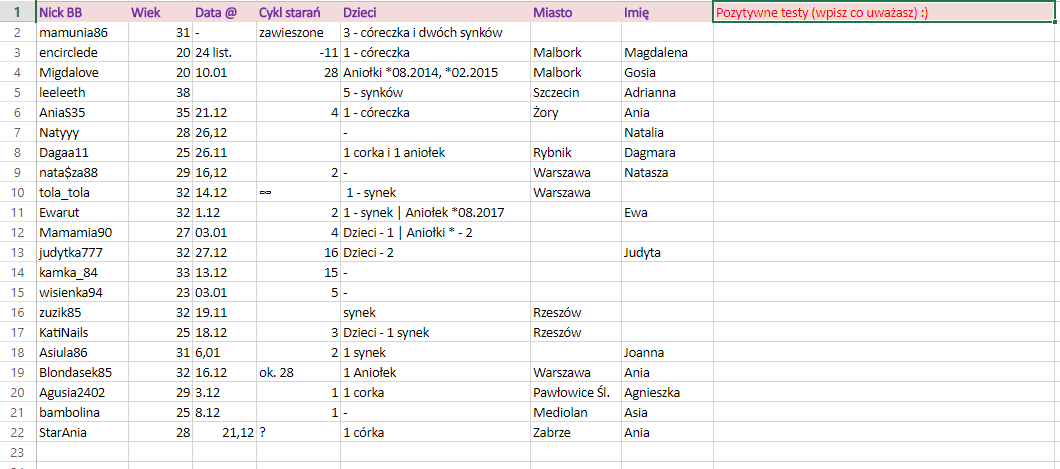1060x469 pixels.
Task: Select the 'Nick BB' header cell
Action: pos(82,12)
